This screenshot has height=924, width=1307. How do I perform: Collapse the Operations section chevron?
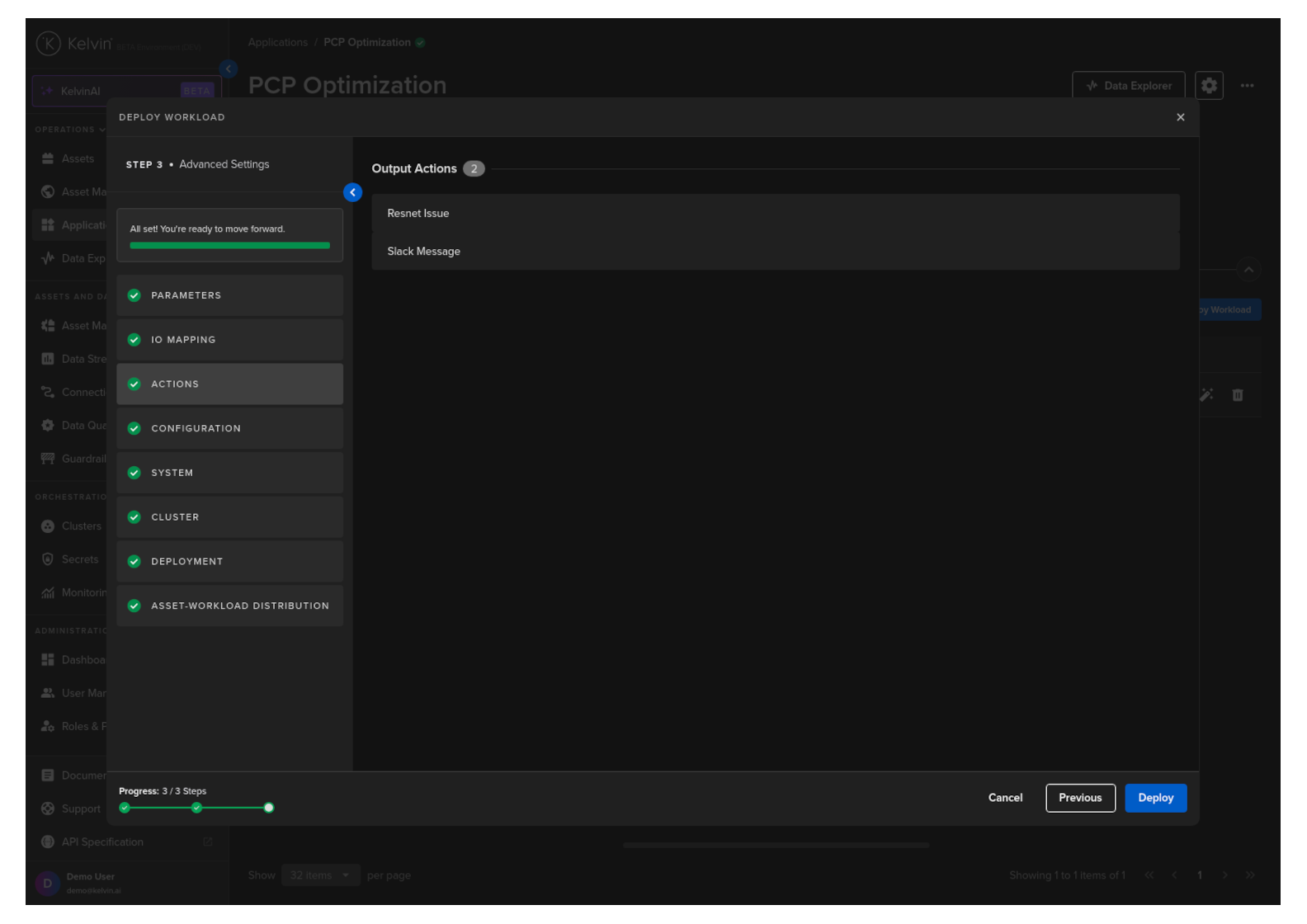coord(102,130)
